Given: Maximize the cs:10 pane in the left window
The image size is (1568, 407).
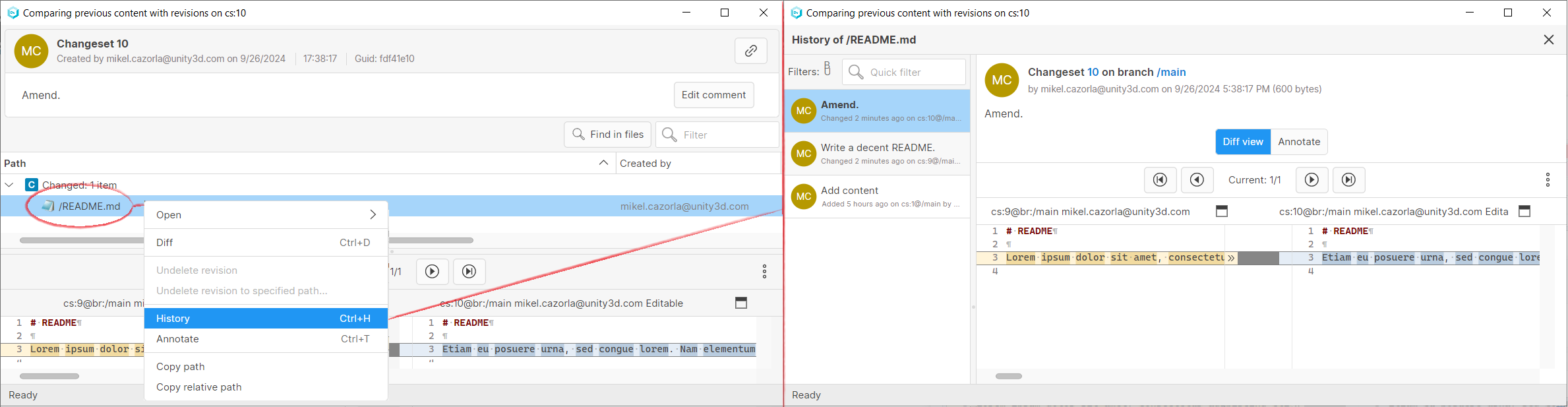Looking at the screenshot, I should coord(741,303).
